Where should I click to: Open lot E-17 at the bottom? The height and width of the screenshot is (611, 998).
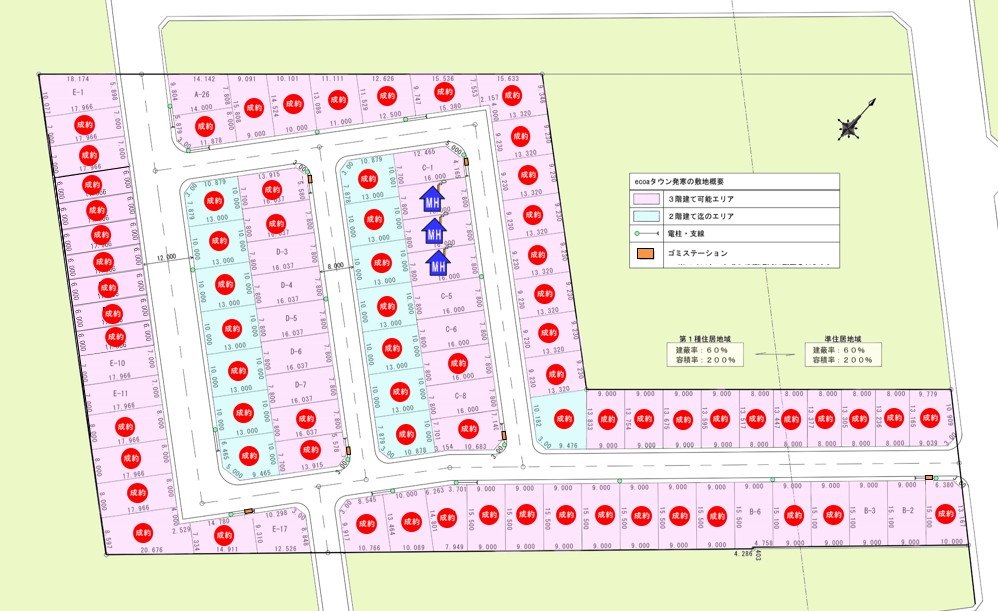click(279, 528)
